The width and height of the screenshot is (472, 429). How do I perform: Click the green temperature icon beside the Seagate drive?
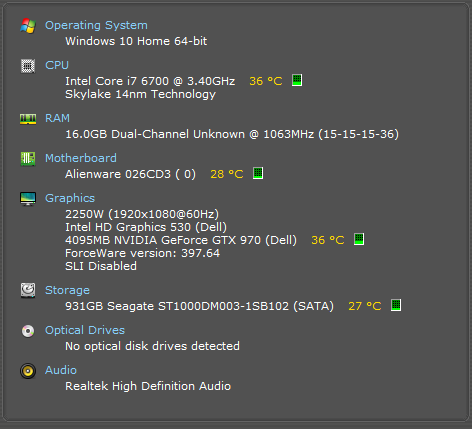396,305
